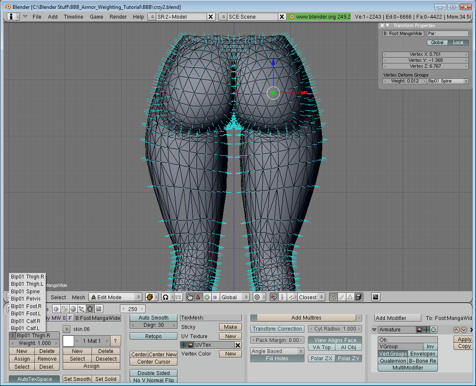Open the Edit Mode dropdown

[116, 297]
